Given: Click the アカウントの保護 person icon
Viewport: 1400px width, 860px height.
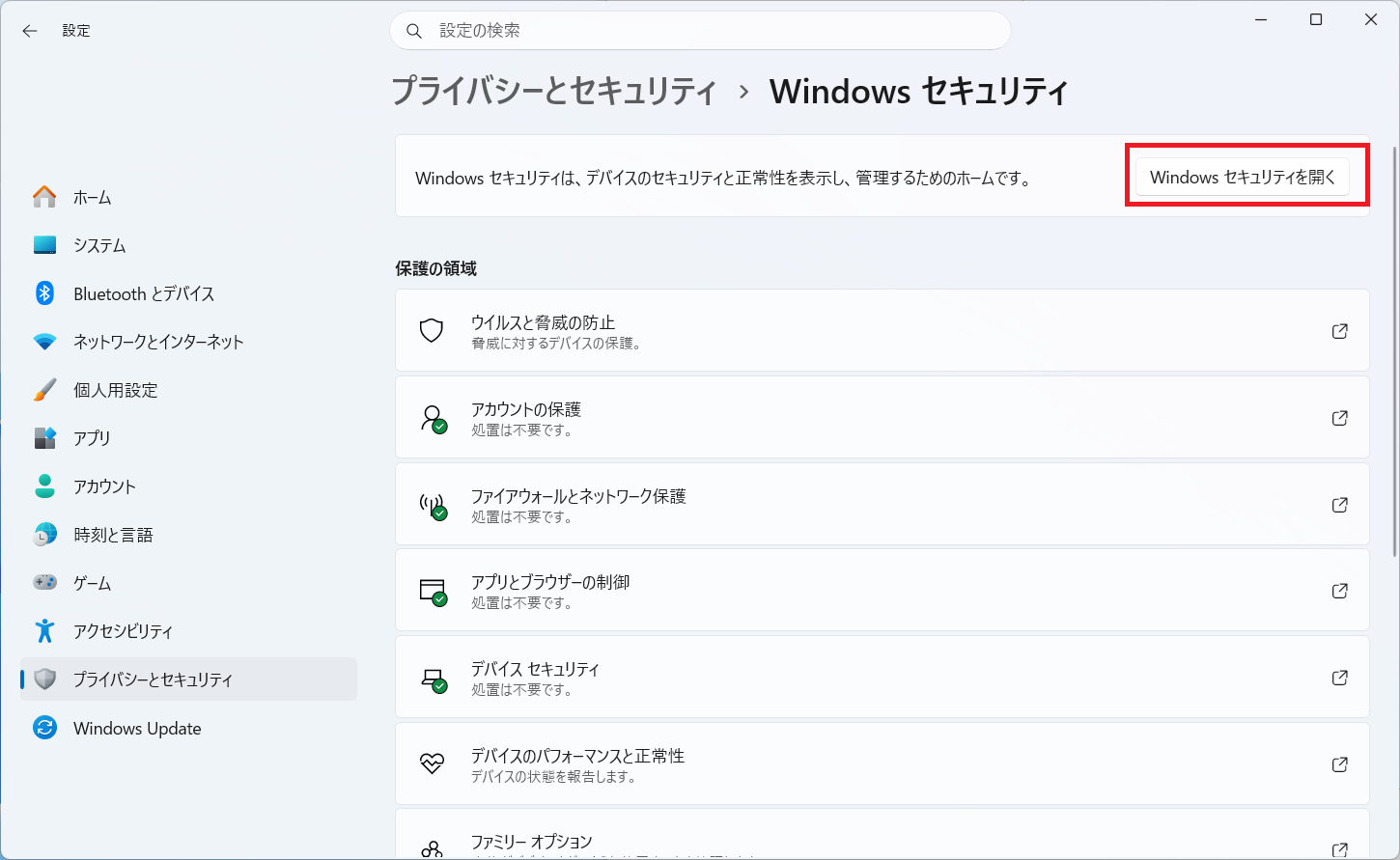Looking at the screenshot, I should coord(433,418).
